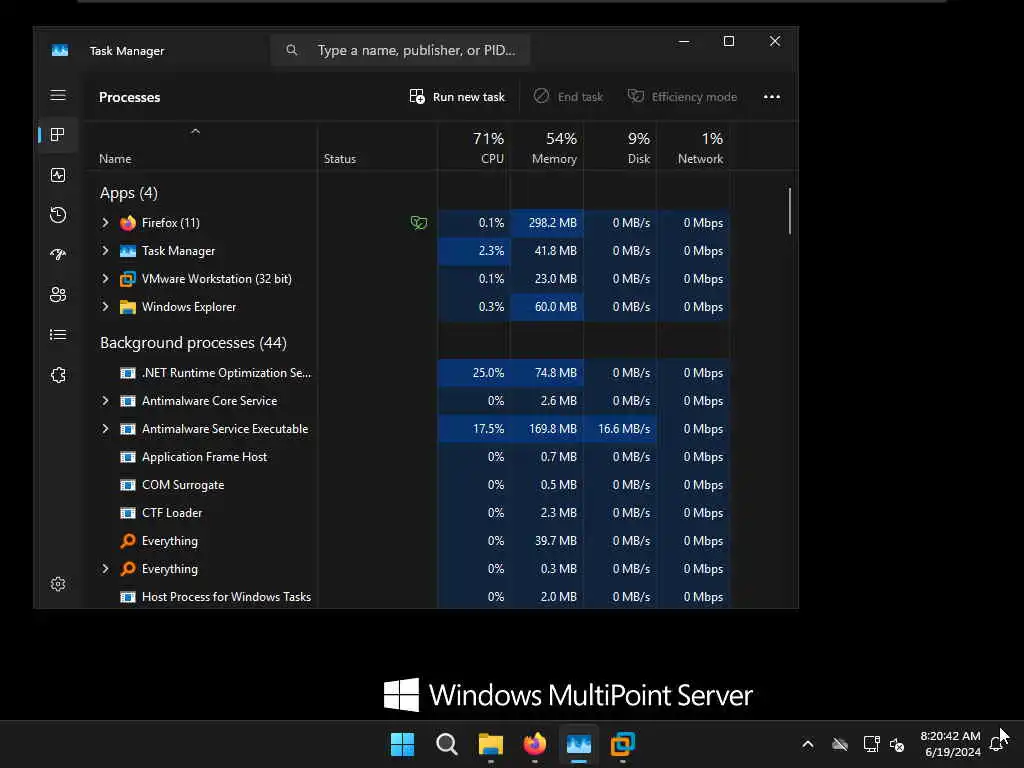Open the Startup apps sidebar icon

[x=57, y=255]
